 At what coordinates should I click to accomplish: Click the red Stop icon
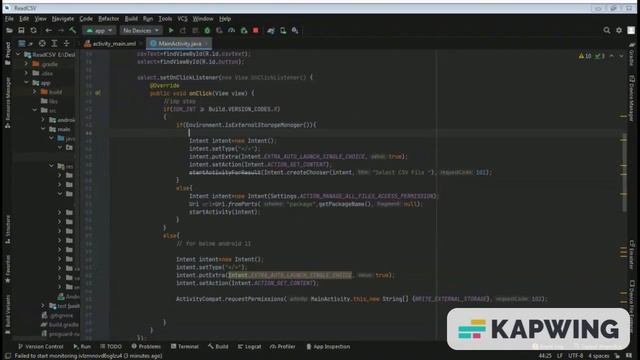tap(256, 31)
